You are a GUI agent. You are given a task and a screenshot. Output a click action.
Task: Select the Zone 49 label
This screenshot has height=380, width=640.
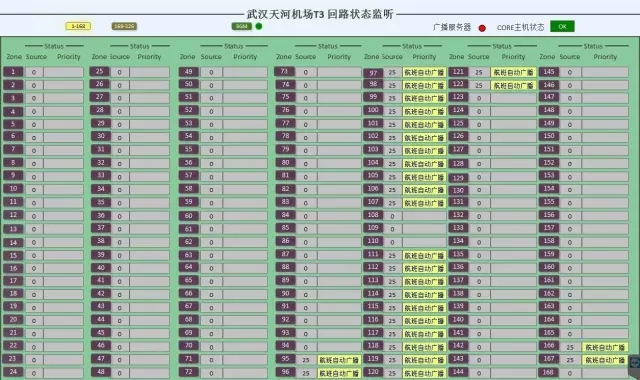point(188,72)
